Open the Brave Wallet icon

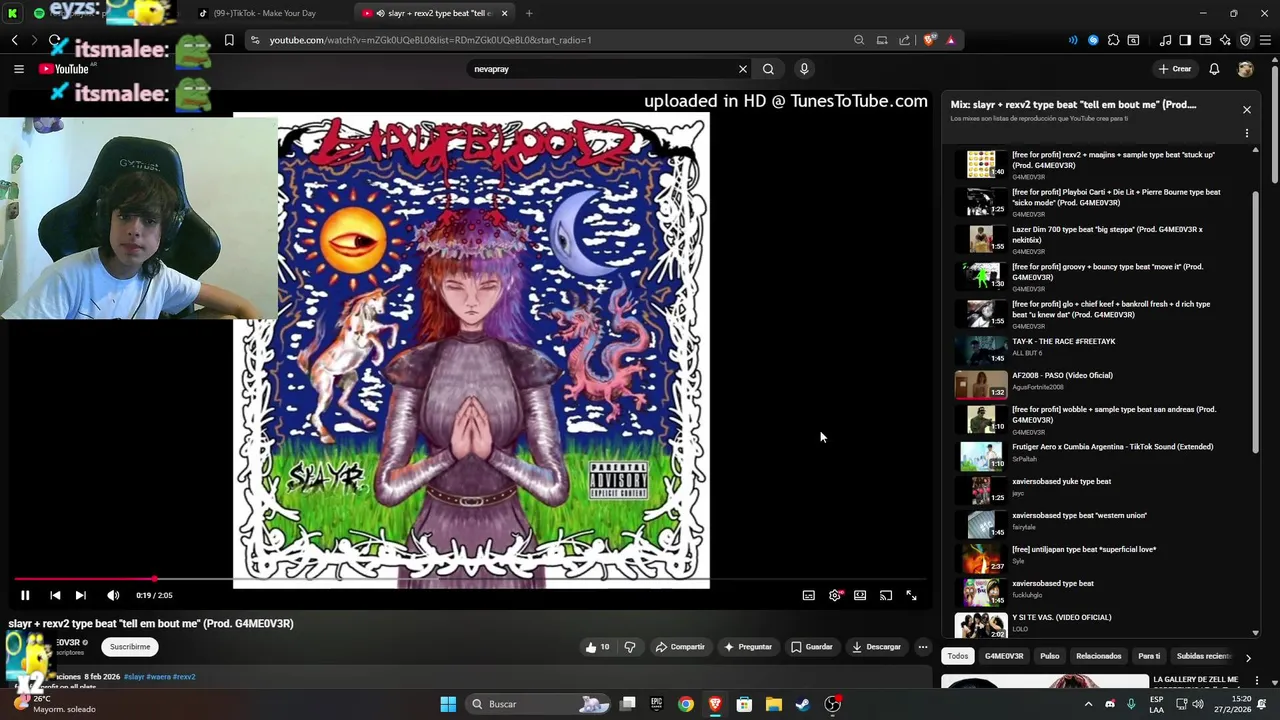point(1205,40)
